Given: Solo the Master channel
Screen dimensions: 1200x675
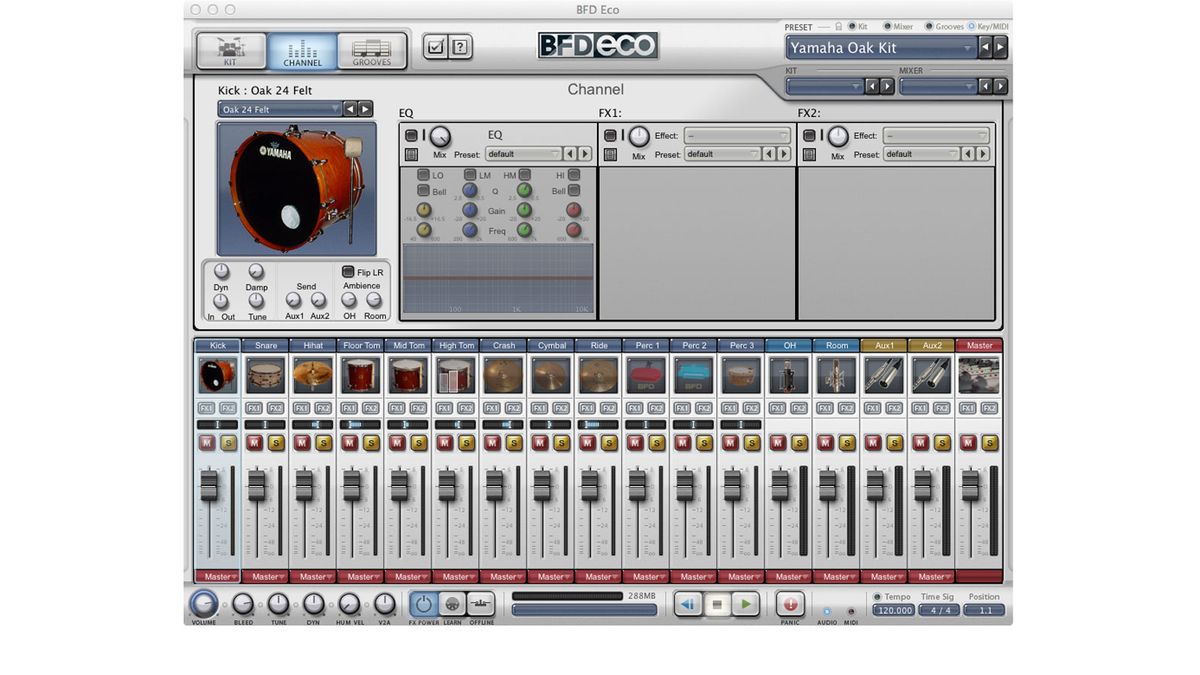Looking at the screenshot, I should tap(990, 443).
